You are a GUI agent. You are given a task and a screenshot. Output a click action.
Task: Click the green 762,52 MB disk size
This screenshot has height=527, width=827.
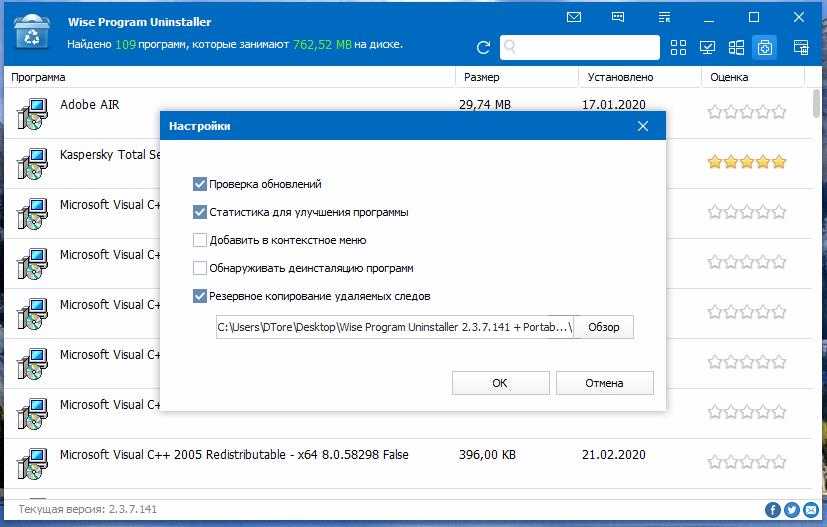pyautogui.click(x=322, y=44)
